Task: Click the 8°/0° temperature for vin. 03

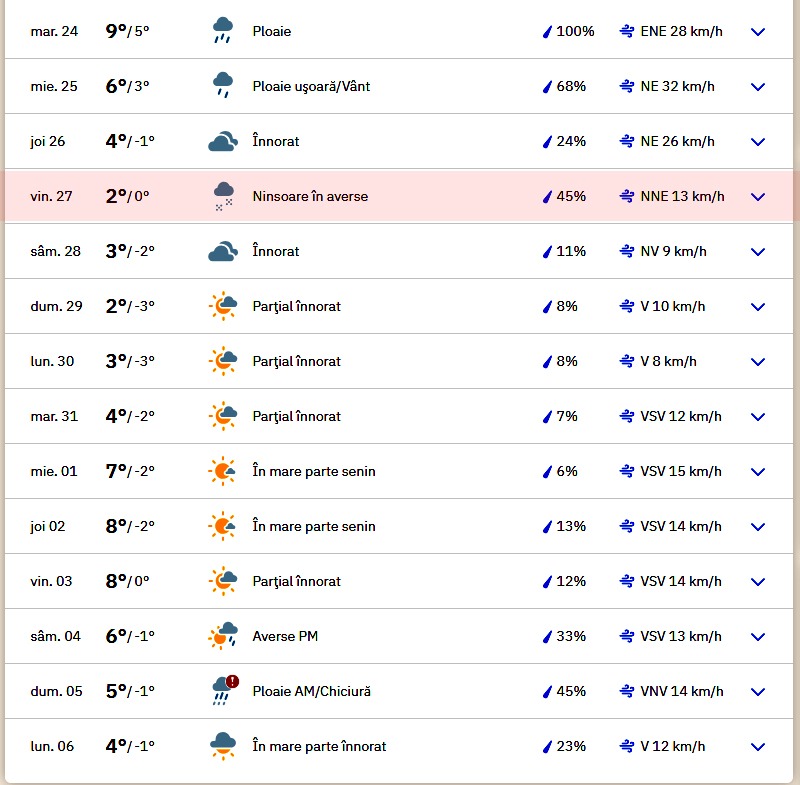Action: pos(128,581)
